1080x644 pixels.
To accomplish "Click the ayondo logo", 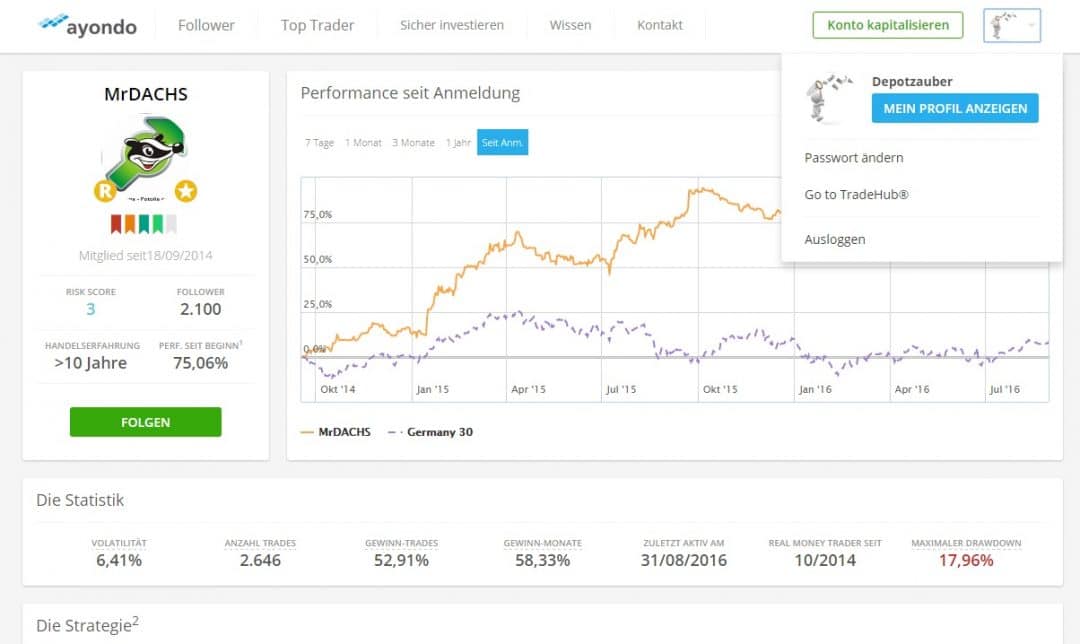I will pos(87,25).
